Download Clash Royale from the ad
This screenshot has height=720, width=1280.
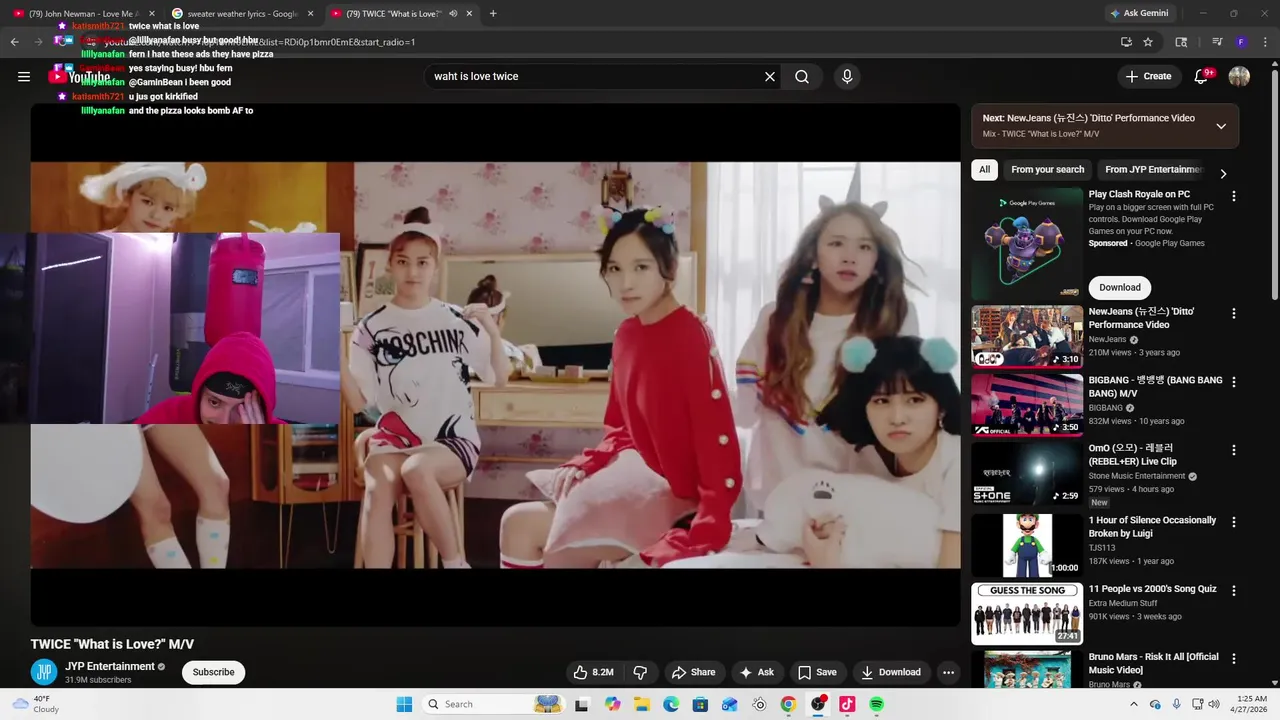tap(1119, 287)
